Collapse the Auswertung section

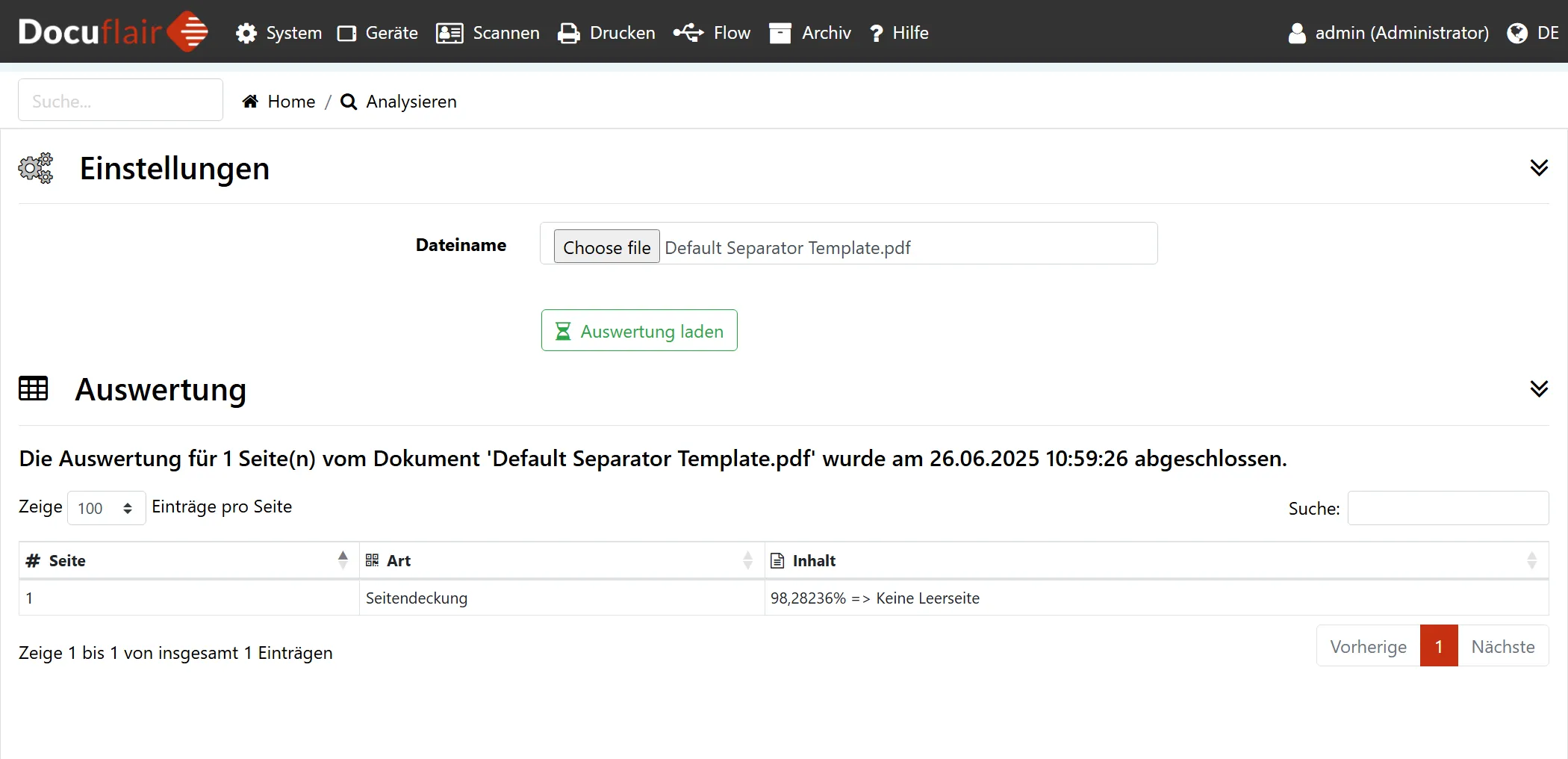pyautogui.click(x=1538, y=388)
